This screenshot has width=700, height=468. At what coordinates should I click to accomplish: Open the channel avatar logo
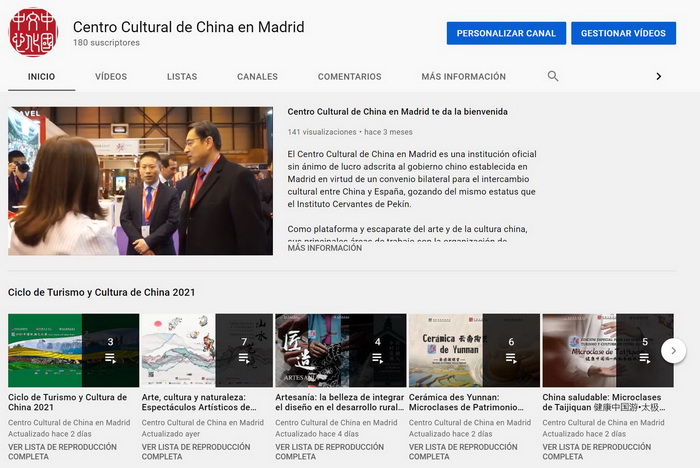coord(33,32)
